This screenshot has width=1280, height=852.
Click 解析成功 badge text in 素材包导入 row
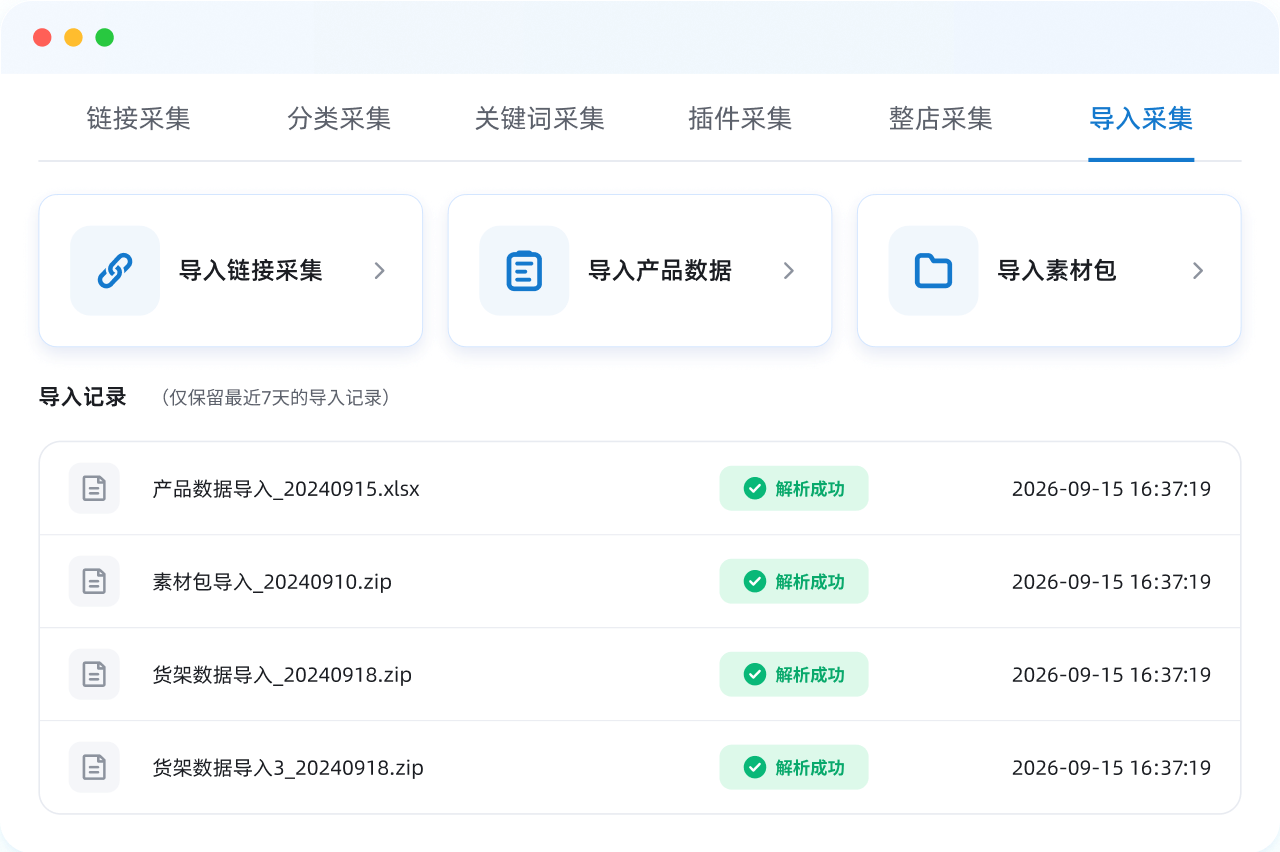tap(810, 581)
